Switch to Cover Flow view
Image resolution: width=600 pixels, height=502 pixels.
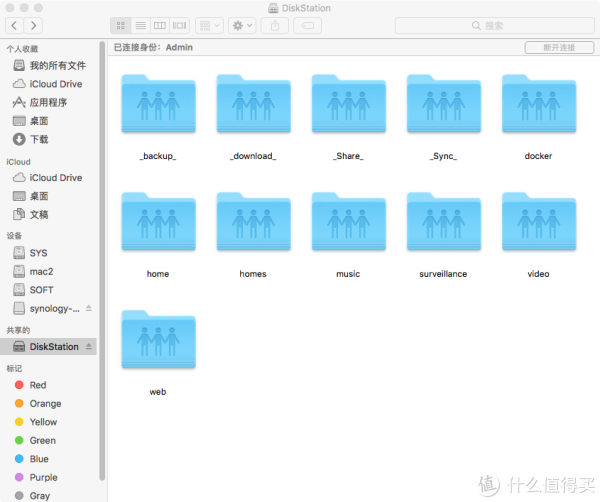pyautogui.click(x=179, y=25)
